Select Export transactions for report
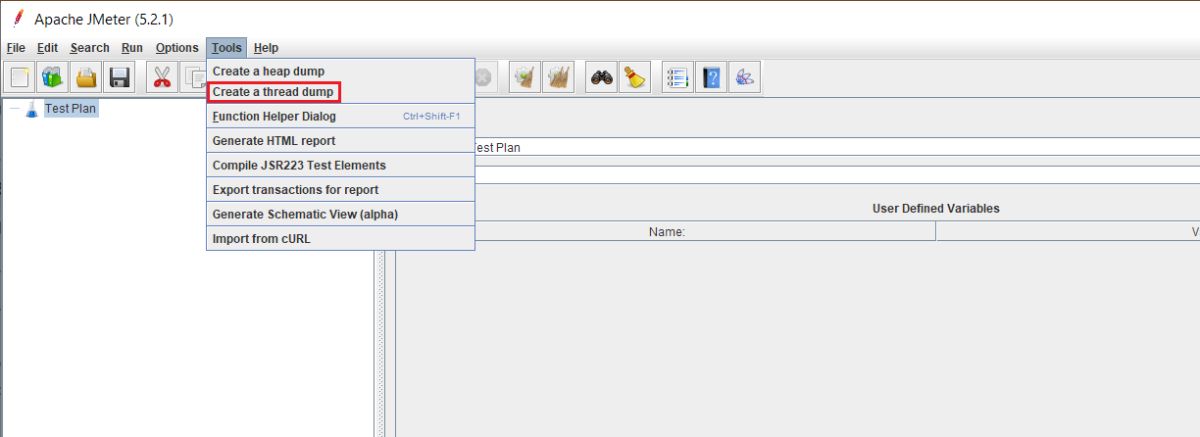The height and width of the screenshot is (437, 1200). (340, 189)
